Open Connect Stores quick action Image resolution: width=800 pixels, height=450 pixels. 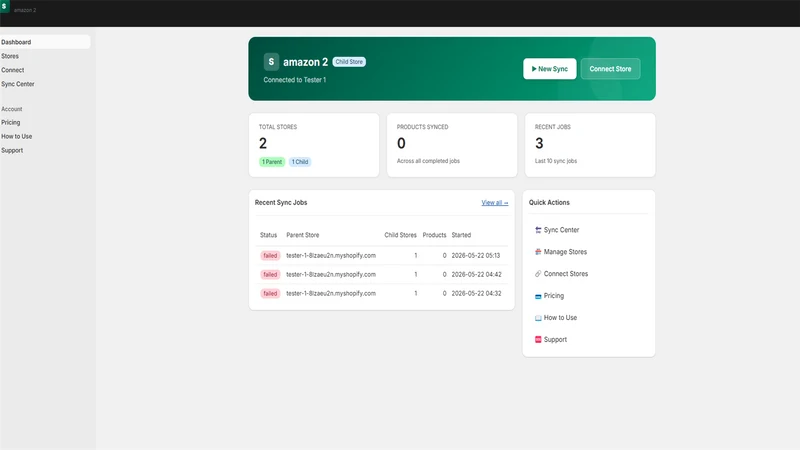point(565,274)
